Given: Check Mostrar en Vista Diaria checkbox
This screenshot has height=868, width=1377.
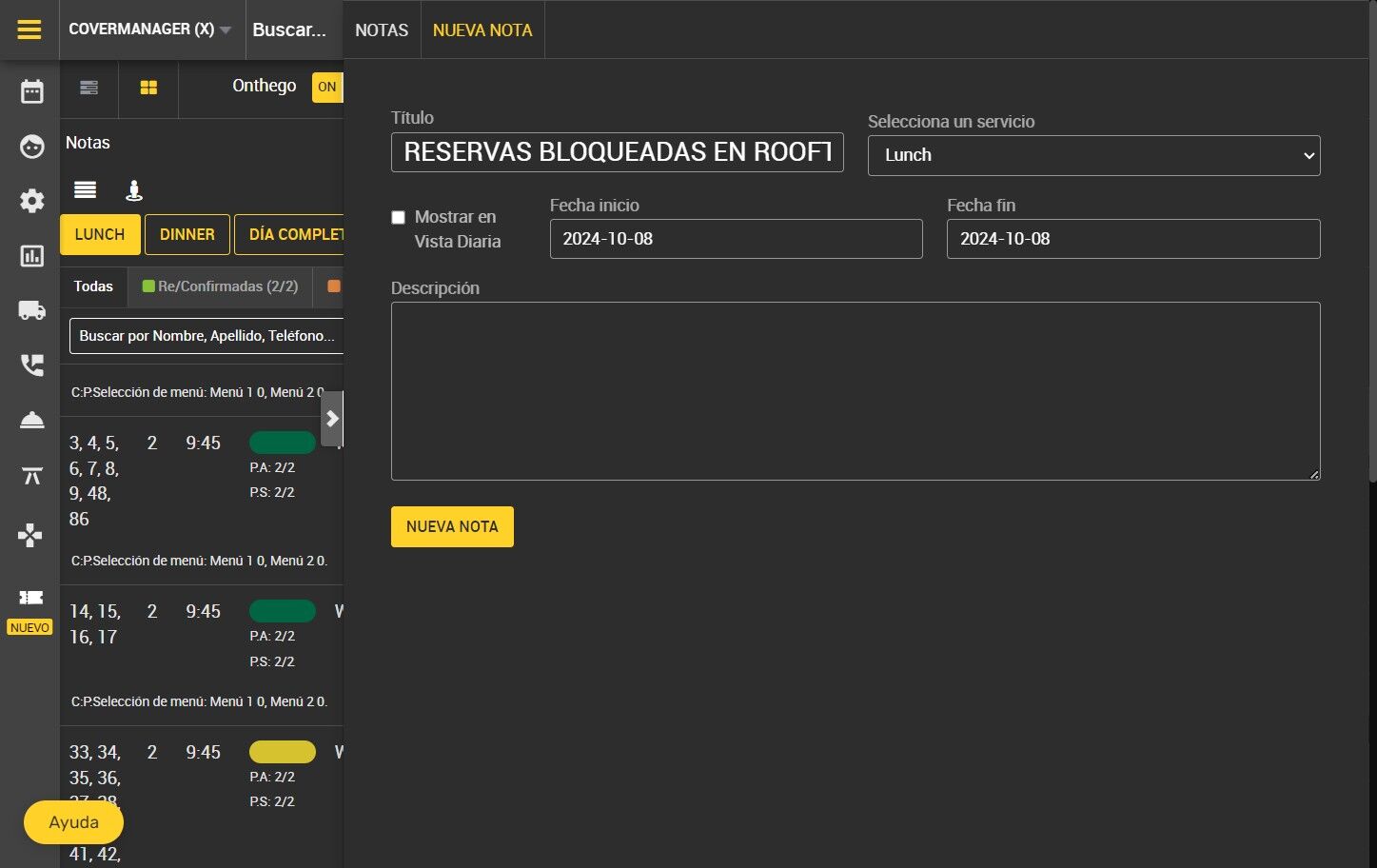Looking at the screenshot, I should pos(398,218).
